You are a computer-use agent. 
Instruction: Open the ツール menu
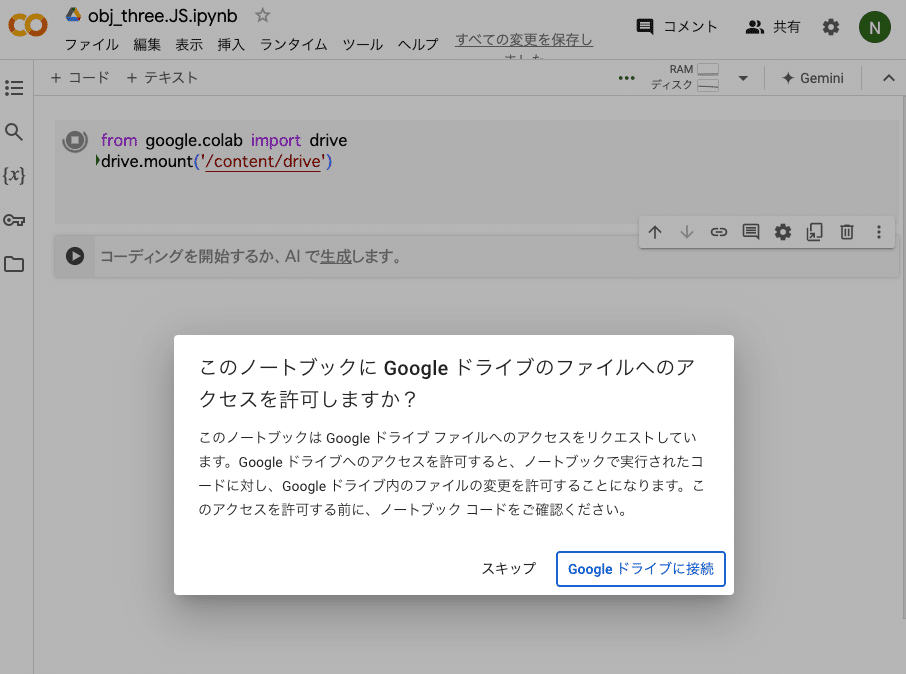click(362, 45)
